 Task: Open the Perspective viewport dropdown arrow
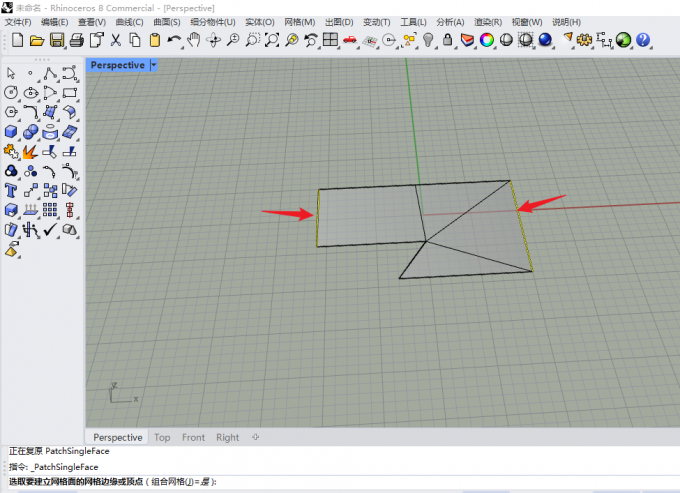click(x=154, y=65)
